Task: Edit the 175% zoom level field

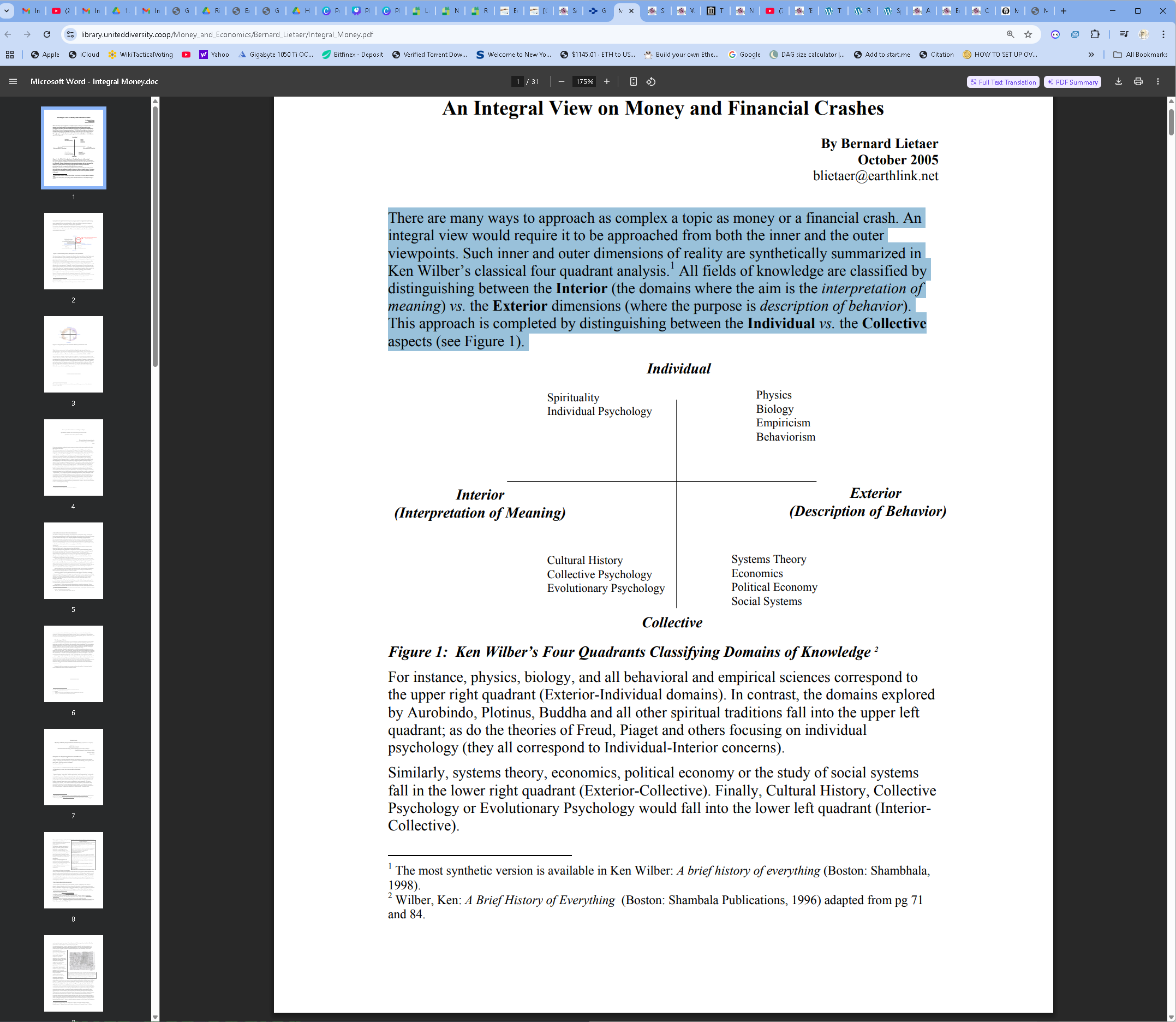Action: point(584,81)
